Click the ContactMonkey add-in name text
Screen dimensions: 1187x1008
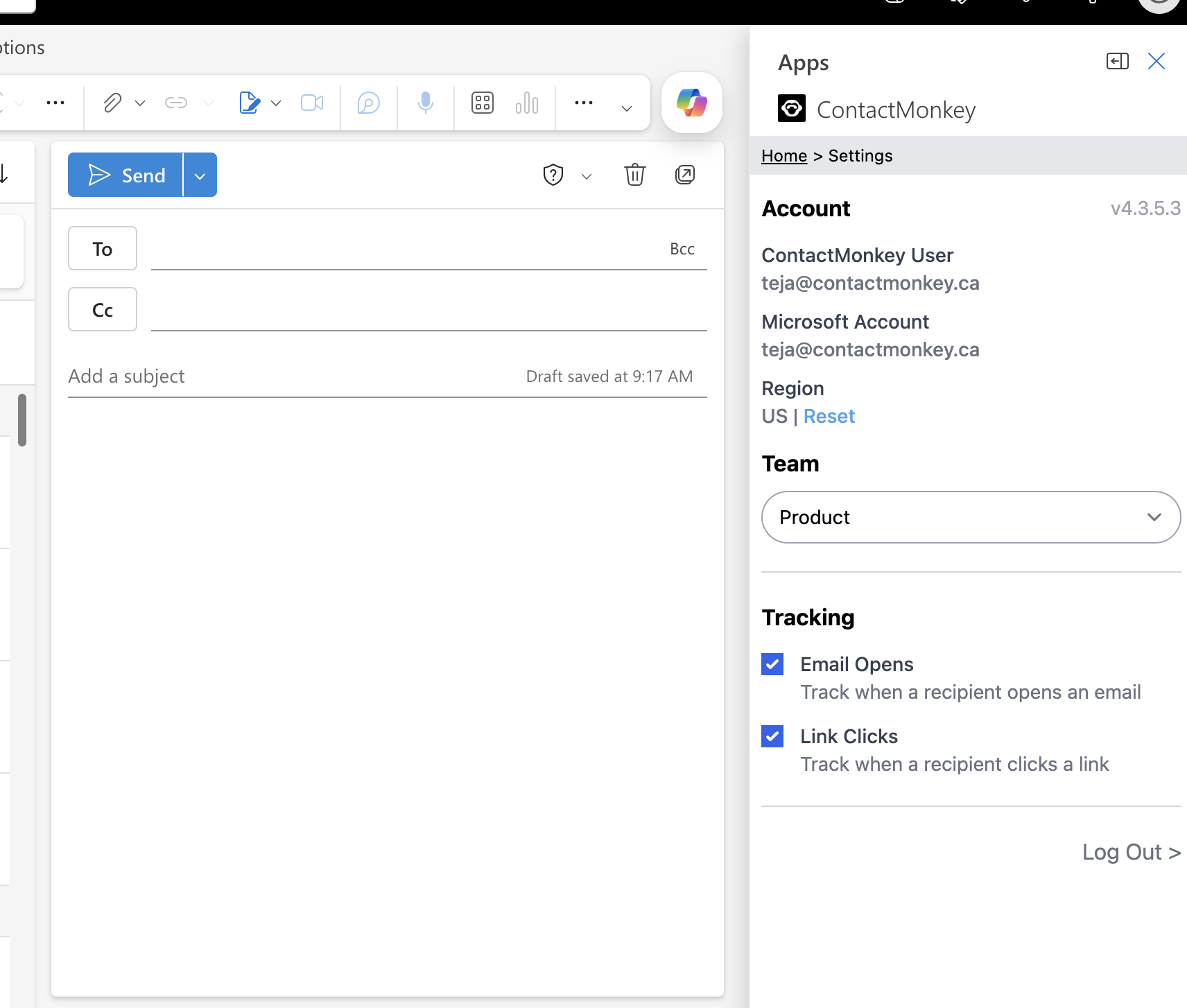(x=896, y=110)
